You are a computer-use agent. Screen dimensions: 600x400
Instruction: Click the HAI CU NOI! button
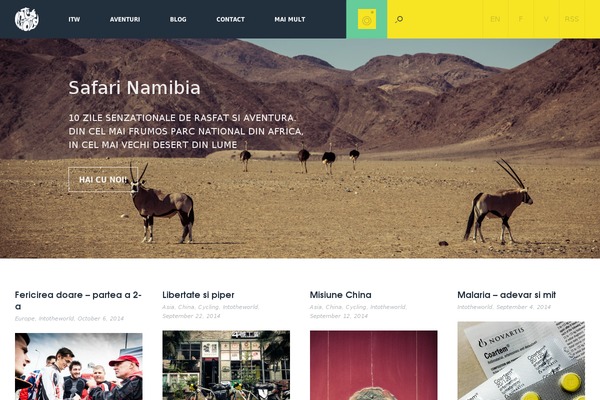[x=103, y=180]
